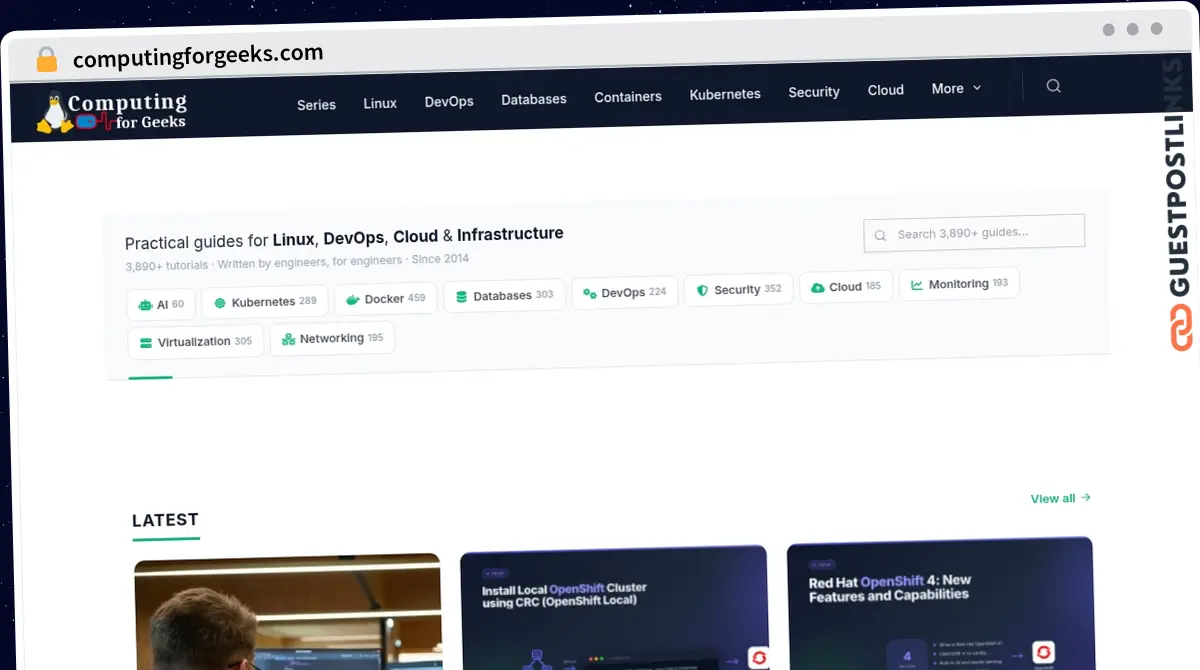Open Security in the navigation bar
This screenshot has height=670, width=1200.
pyautogui.click(x=814, y=92)
